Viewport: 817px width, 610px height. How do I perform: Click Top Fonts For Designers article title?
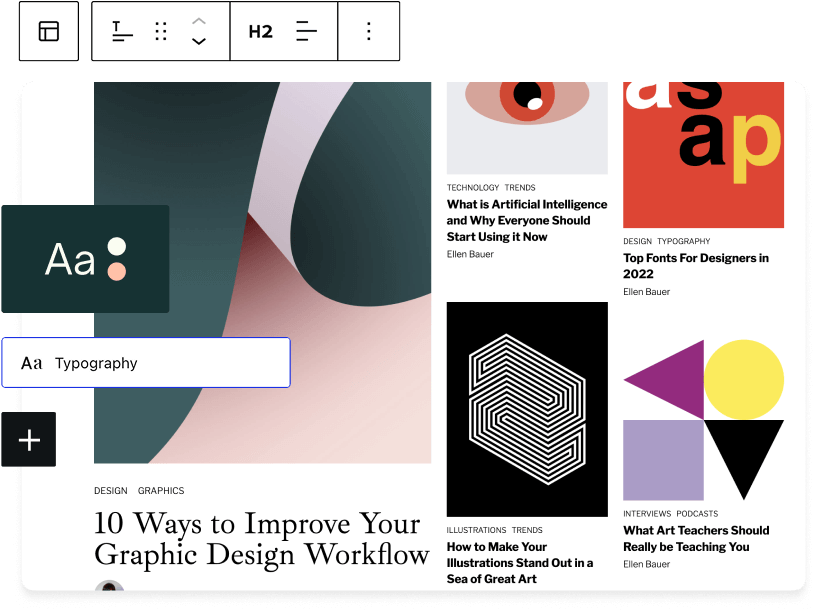[x=695, y=265]
